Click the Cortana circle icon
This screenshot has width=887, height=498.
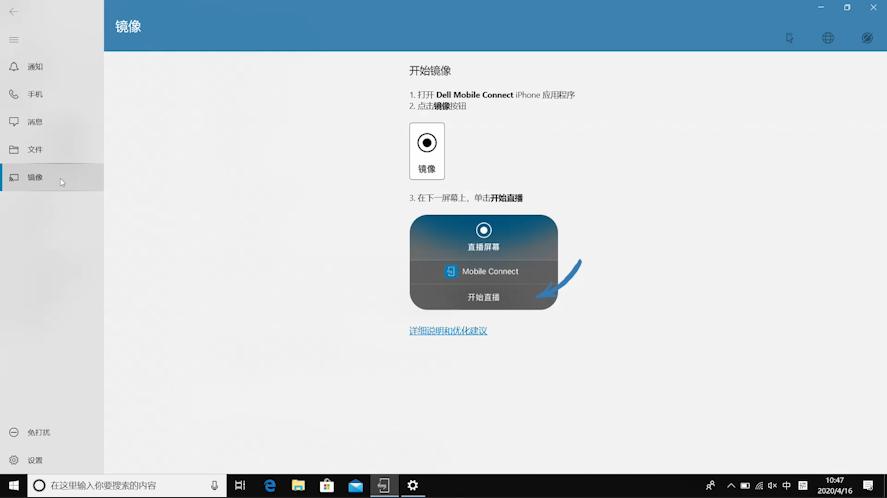click(x=39, y=486)
